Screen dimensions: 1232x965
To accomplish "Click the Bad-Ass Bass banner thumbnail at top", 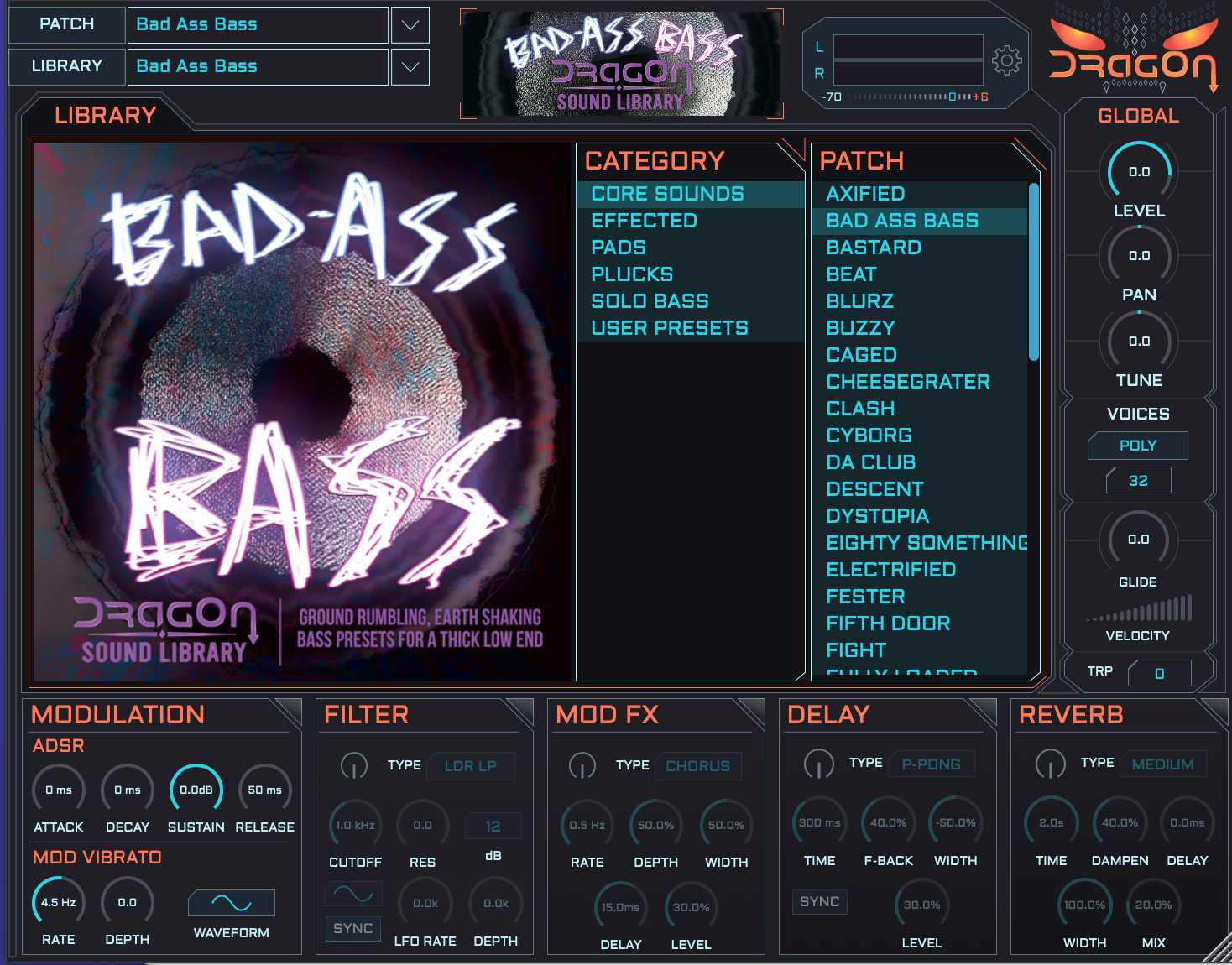I will (x=622, y=64).
